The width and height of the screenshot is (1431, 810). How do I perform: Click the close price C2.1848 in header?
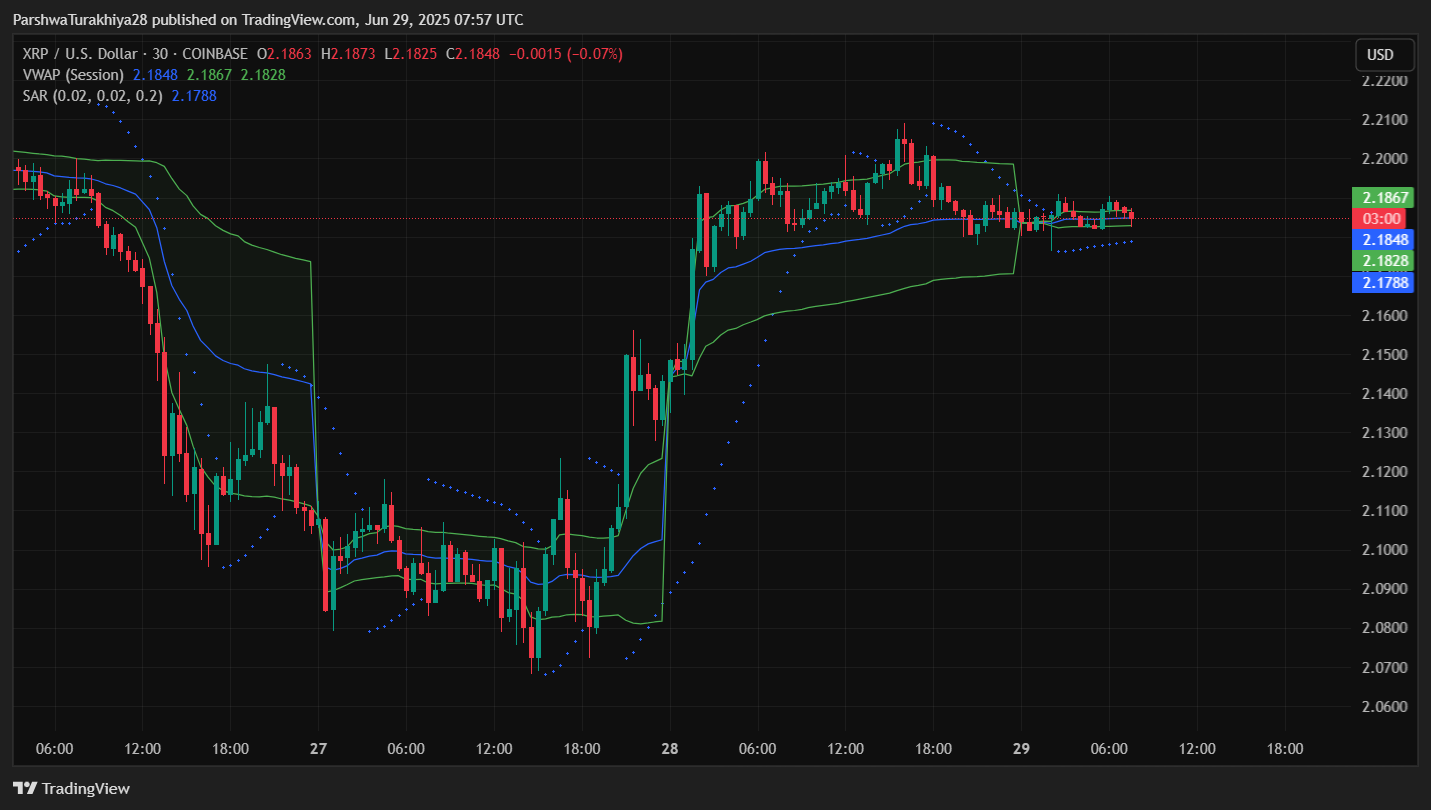click(472, 53)
